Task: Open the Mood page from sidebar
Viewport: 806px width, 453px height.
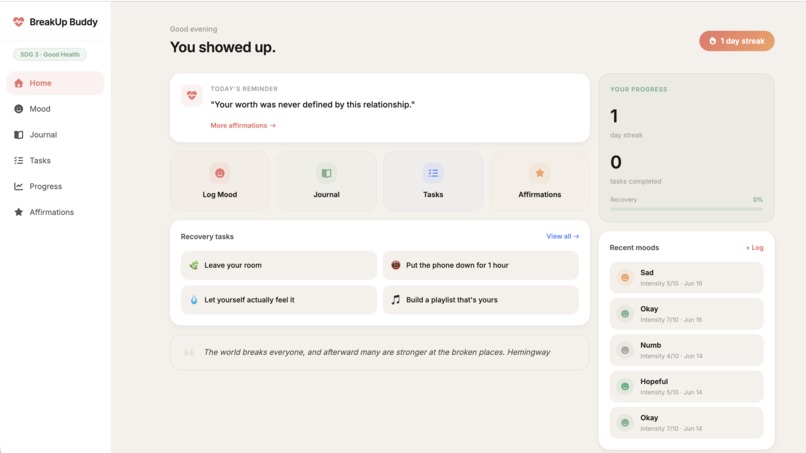Action: (x=55, y=109)
